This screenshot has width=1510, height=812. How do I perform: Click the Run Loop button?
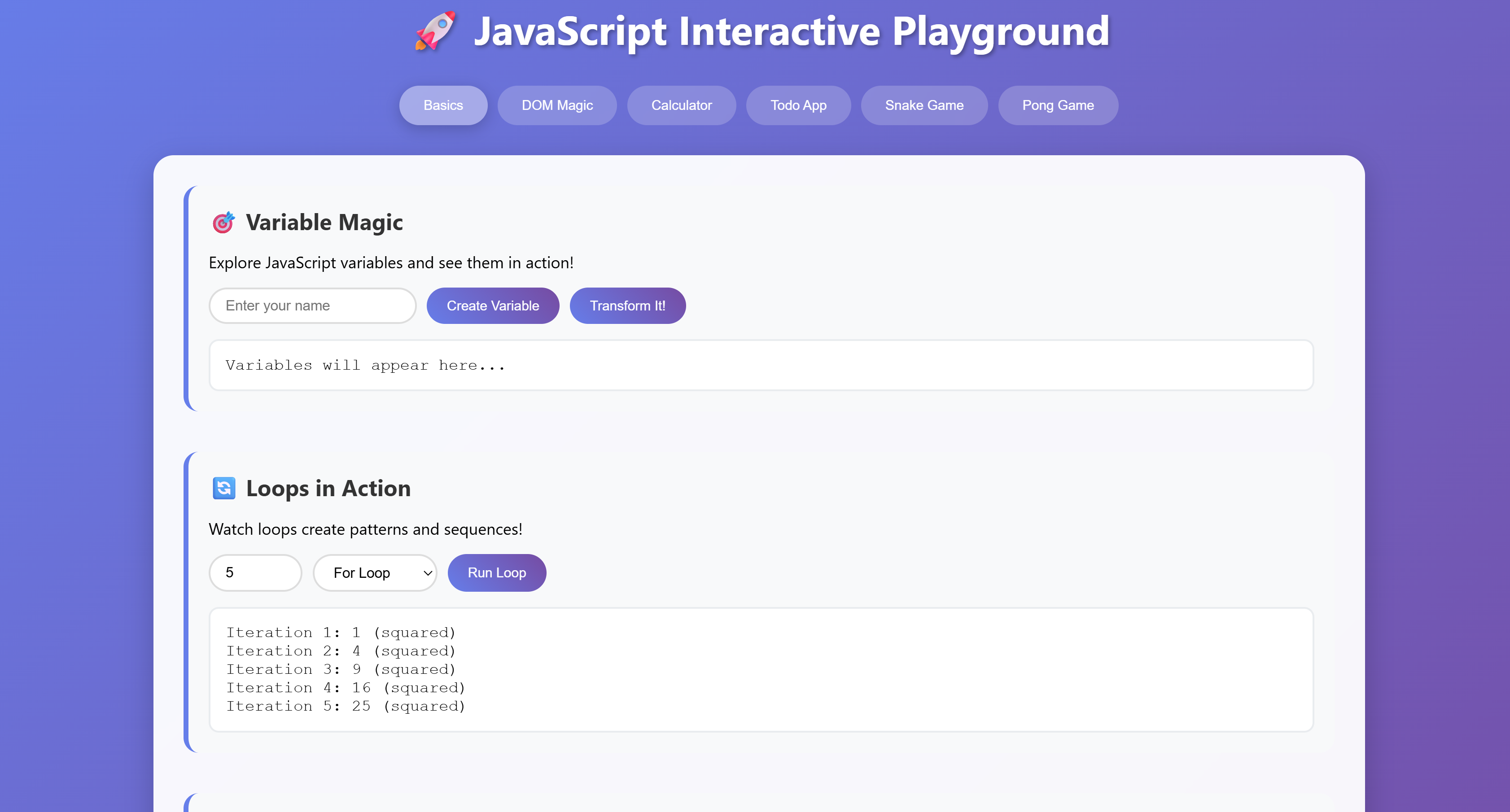496,573
